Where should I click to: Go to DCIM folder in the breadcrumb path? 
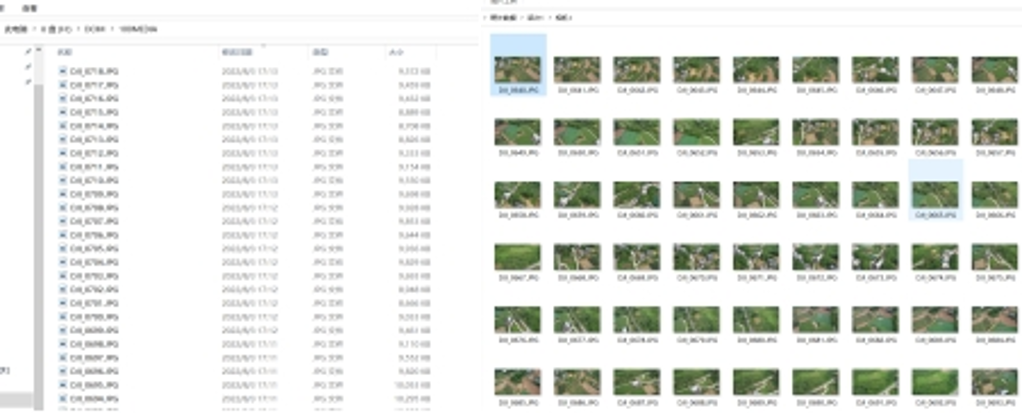[x=94, y=29]
